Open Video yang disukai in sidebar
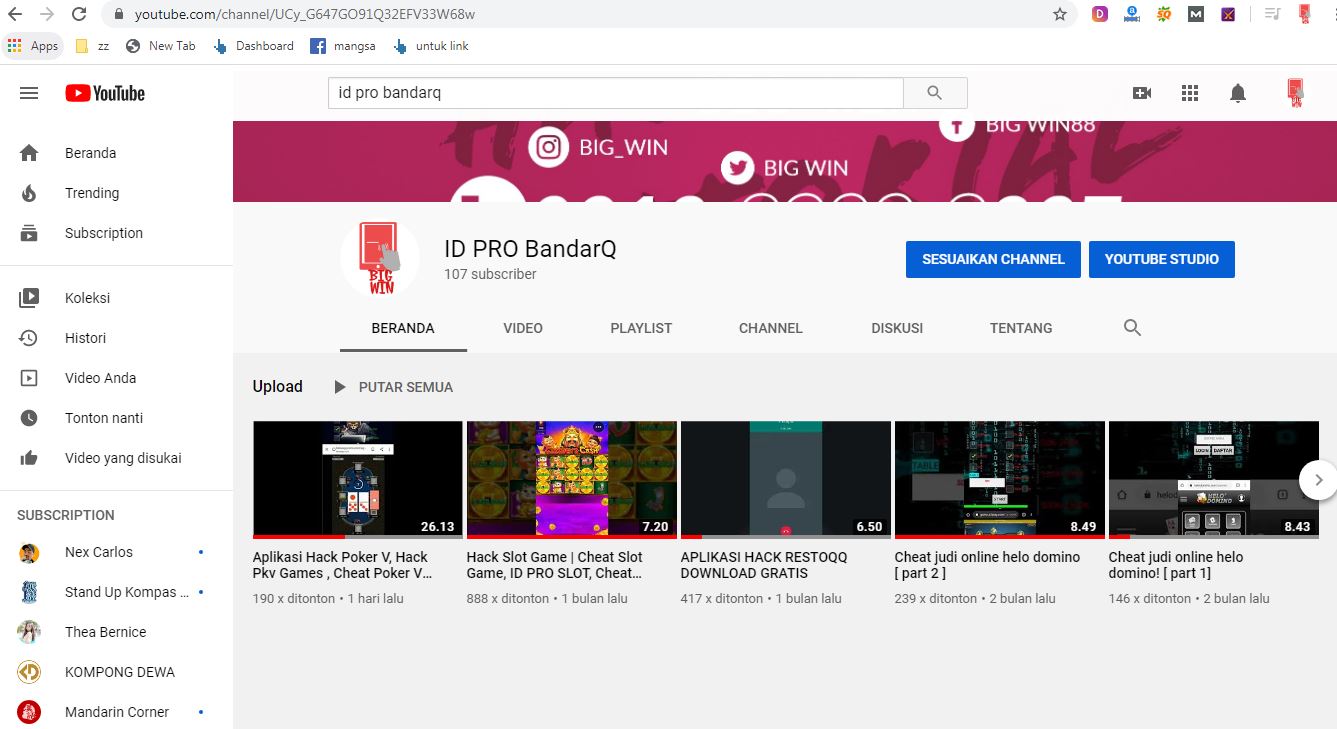The image size is (1337, 729). (116, 458)
